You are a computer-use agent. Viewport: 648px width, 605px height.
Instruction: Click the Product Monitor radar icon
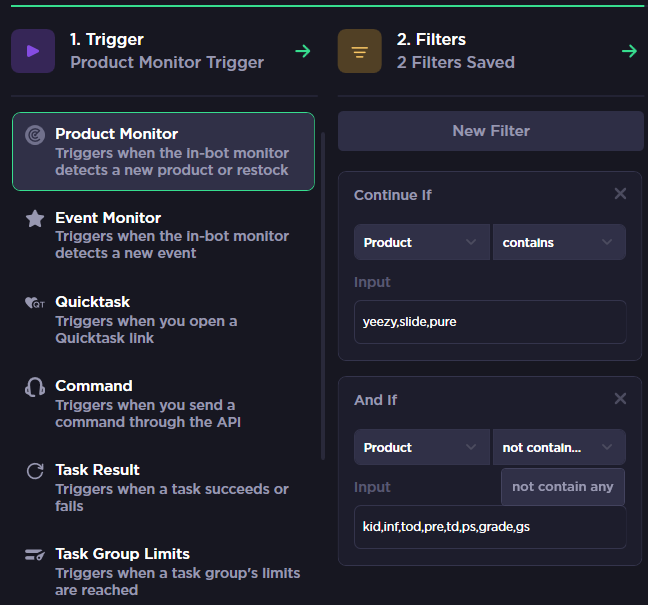(x=35, y=135)
